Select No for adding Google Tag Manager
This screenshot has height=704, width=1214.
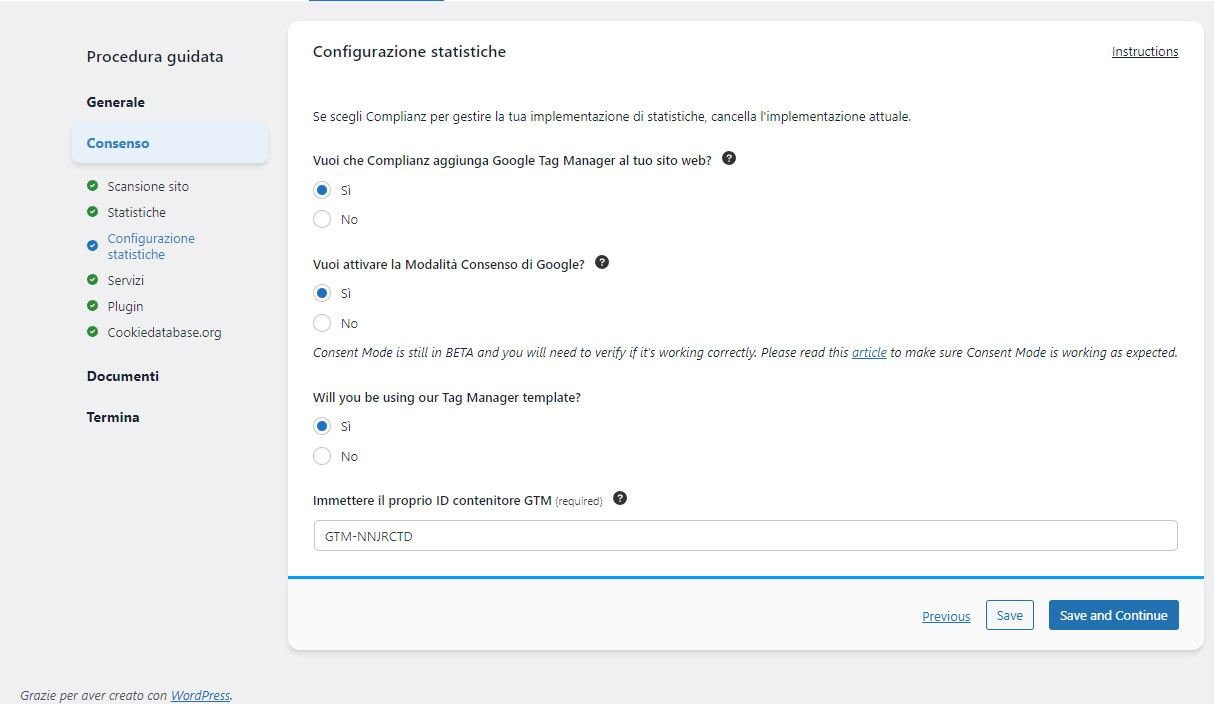tap(322, 219)
